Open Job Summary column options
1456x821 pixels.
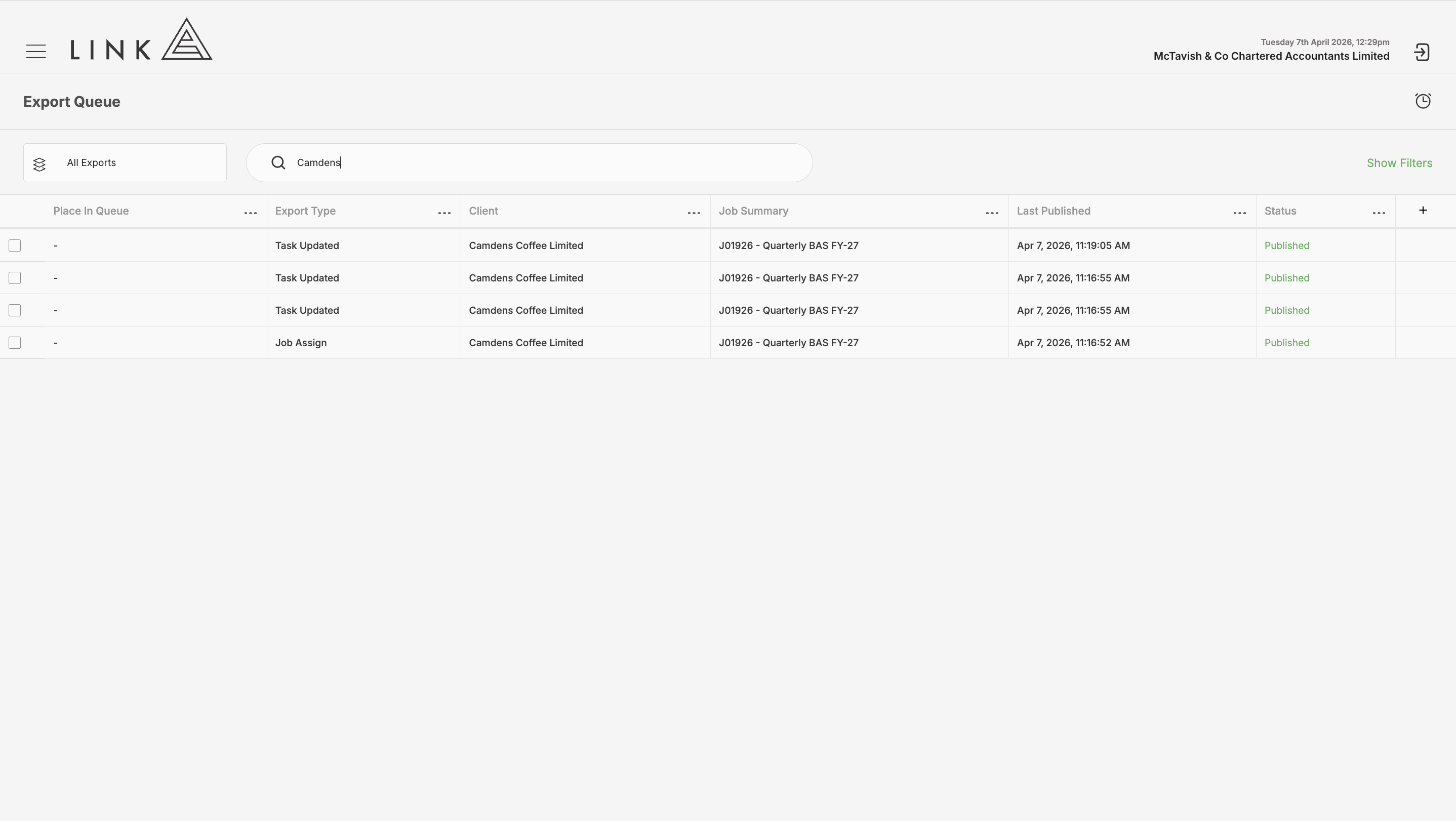coord(992,213)
